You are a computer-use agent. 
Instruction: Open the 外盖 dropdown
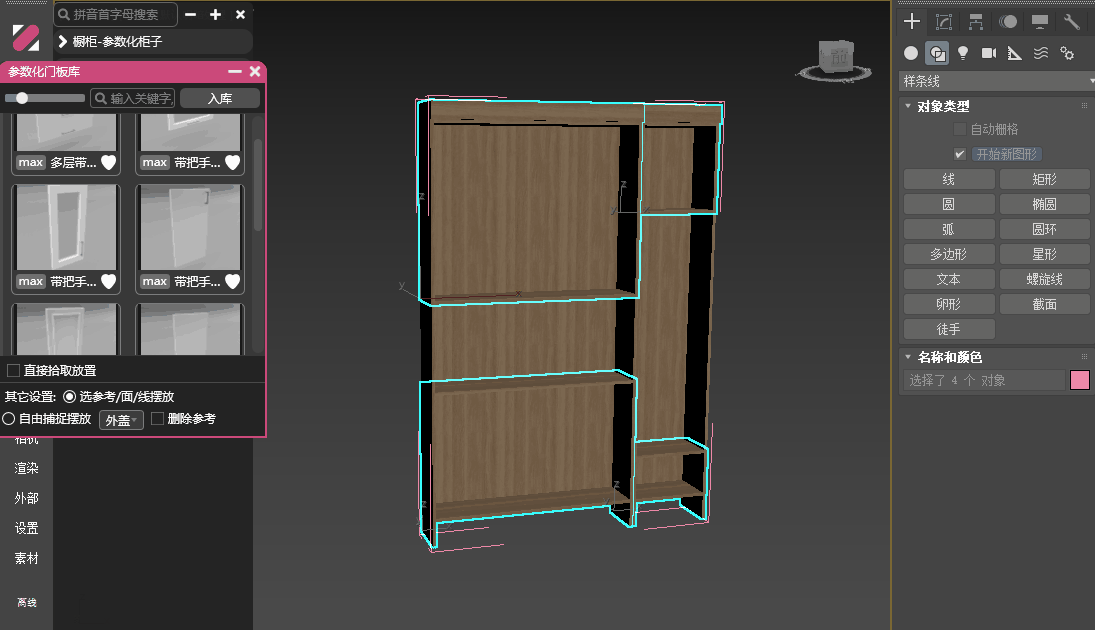122,420
